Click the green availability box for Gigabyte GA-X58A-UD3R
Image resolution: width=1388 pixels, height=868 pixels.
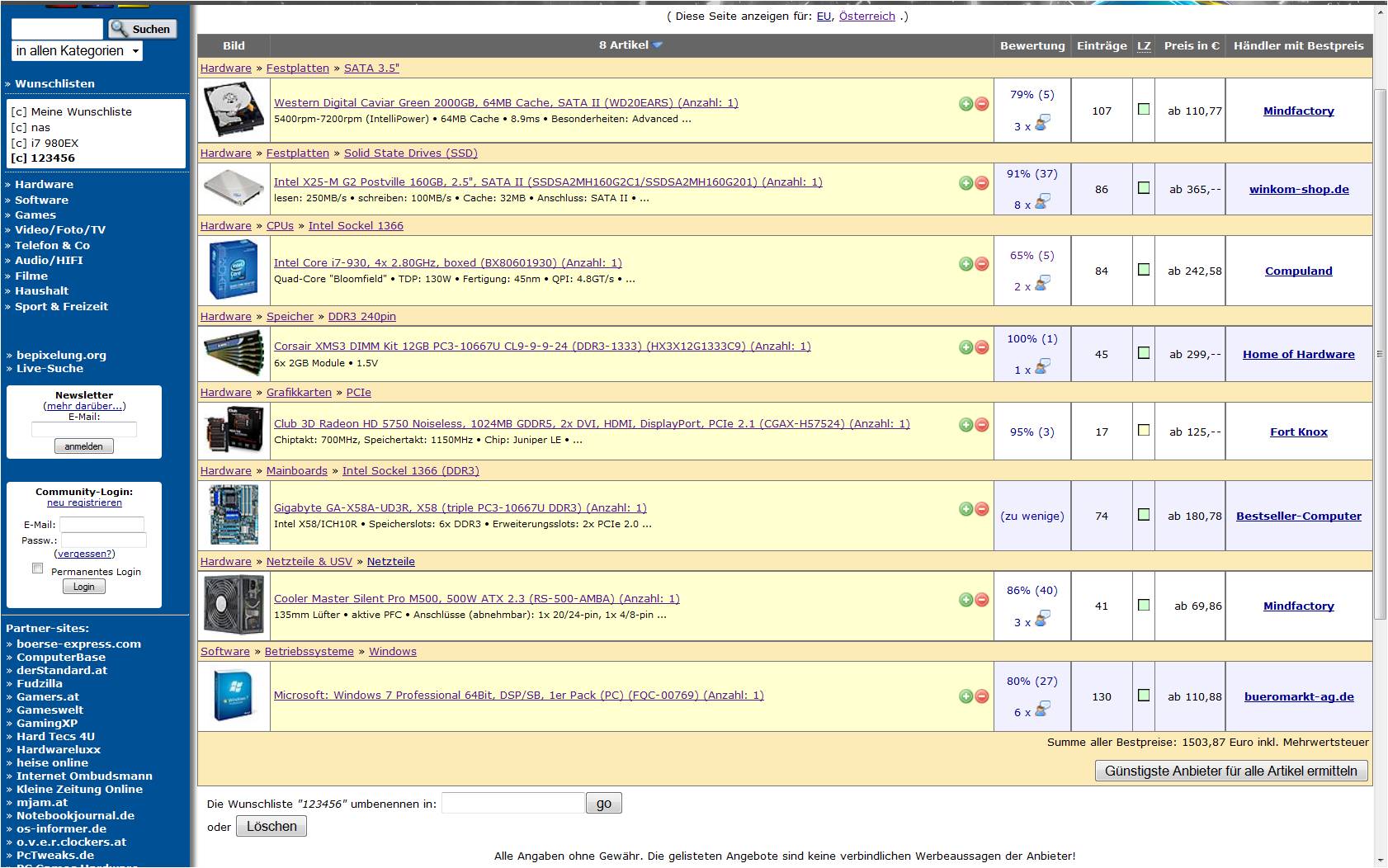[x=1144, y=515]
